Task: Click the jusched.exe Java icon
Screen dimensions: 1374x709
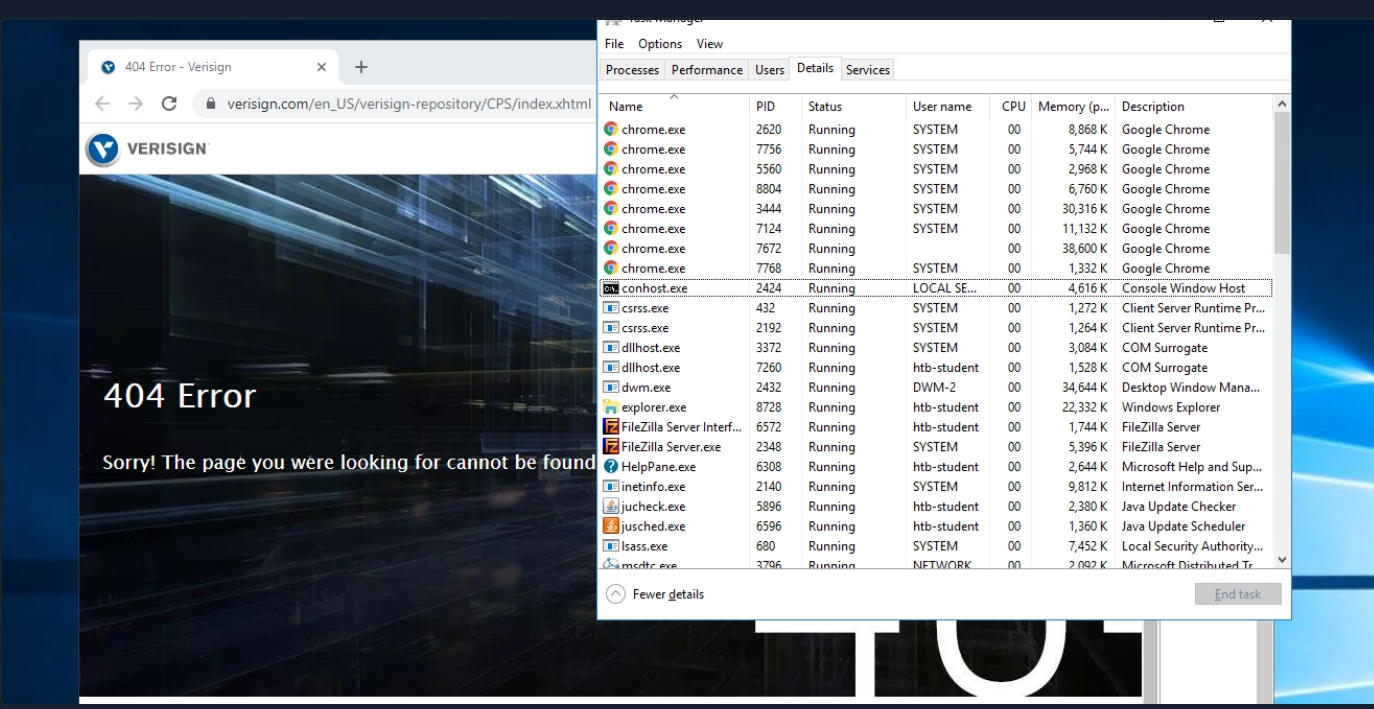Action: [611, 526]
